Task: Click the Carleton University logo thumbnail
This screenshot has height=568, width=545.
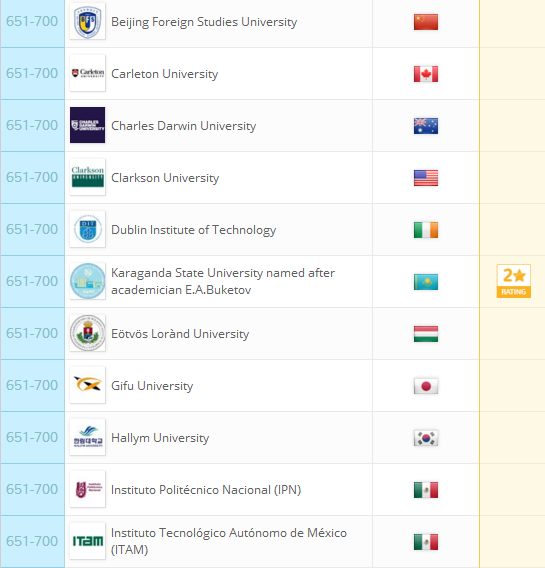Action: (x=87, y=73)
